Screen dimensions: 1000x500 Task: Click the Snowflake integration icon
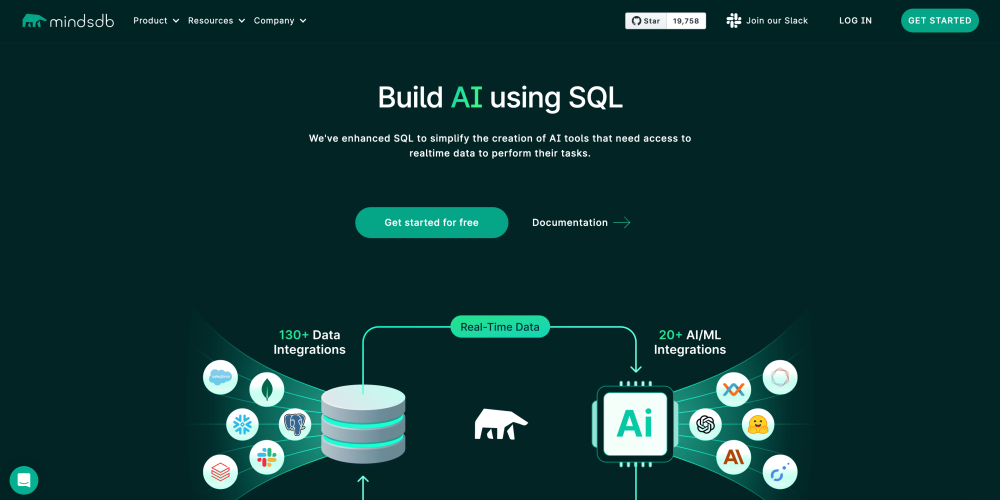[x=242, y=425]
